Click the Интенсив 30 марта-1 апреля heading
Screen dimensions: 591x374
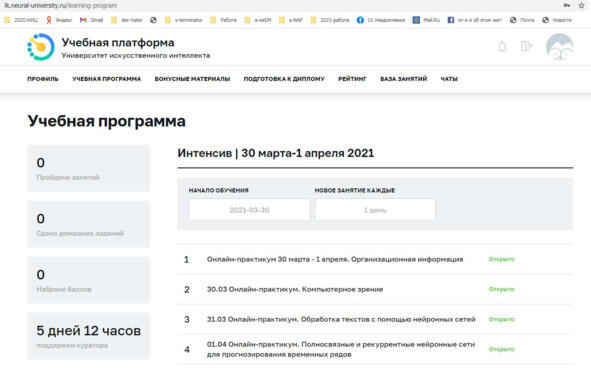(276, 153)
